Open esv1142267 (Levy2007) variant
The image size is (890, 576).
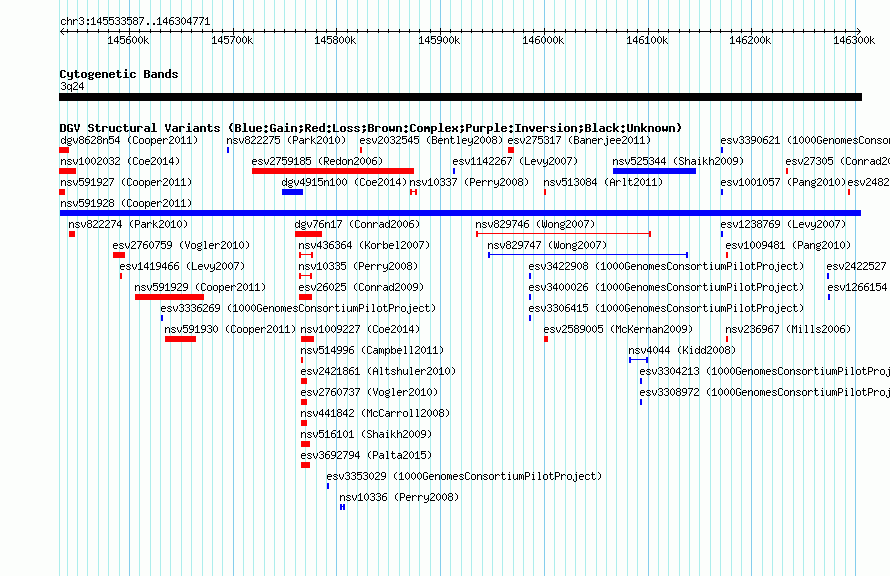tap(515, 161)
